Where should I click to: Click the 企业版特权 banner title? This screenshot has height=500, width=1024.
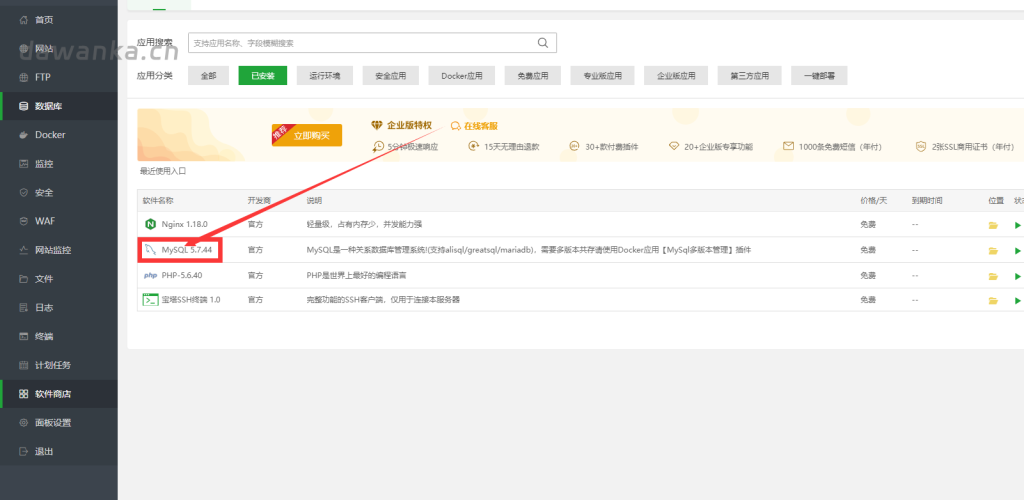coord(409,125)
